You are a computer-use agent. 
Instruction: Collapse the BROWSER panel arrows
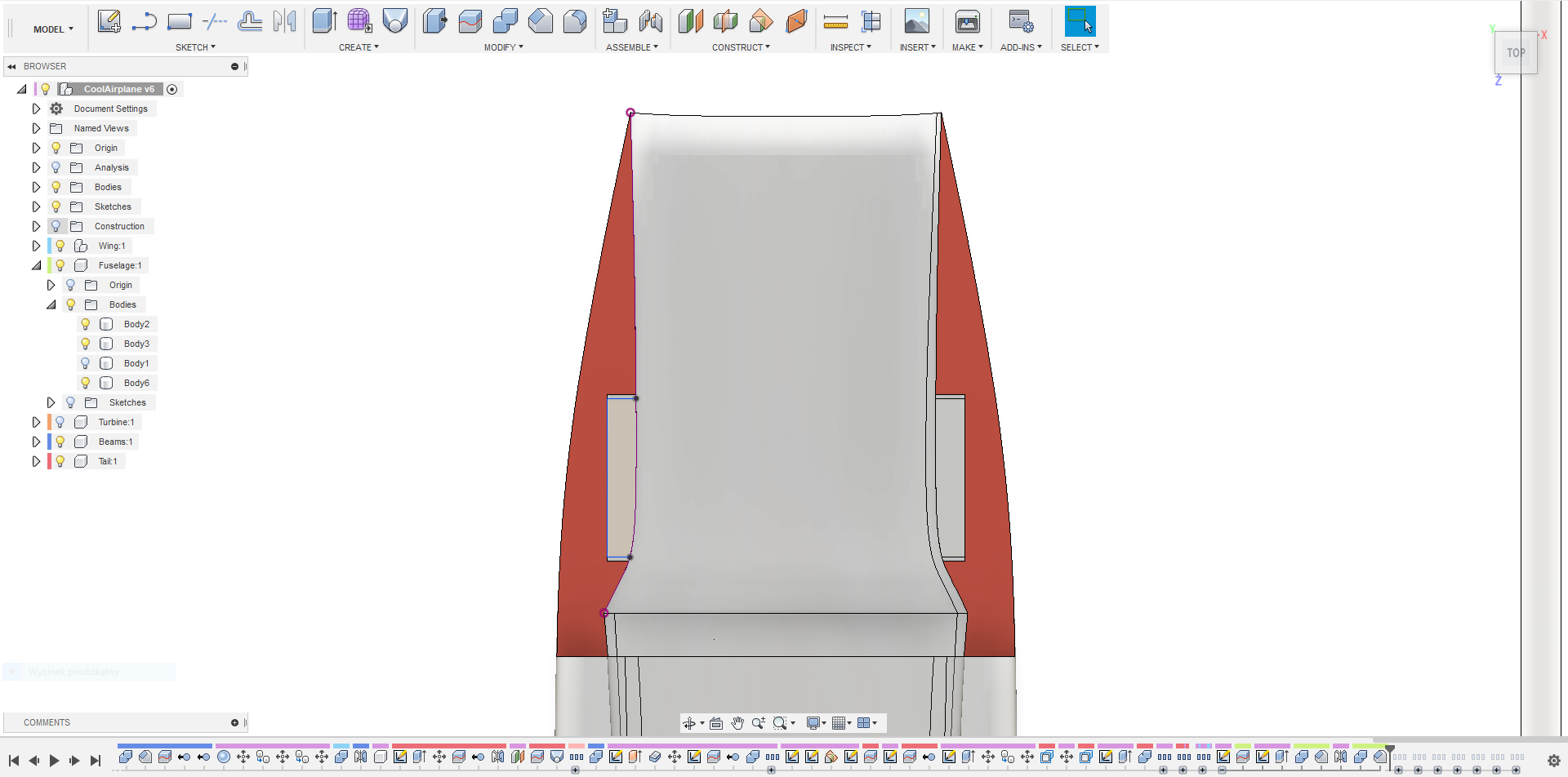tap(12, 66)
